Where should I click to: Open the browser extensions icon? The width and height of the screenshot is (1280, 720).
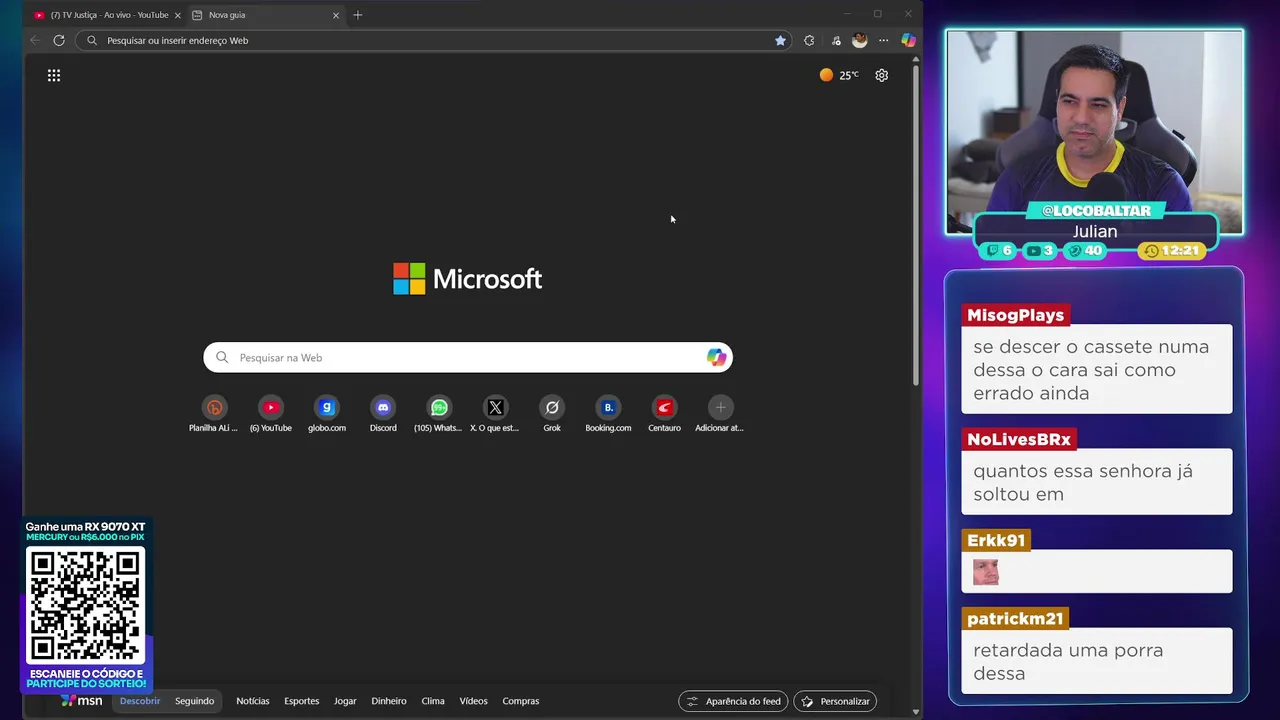(809, 40)
